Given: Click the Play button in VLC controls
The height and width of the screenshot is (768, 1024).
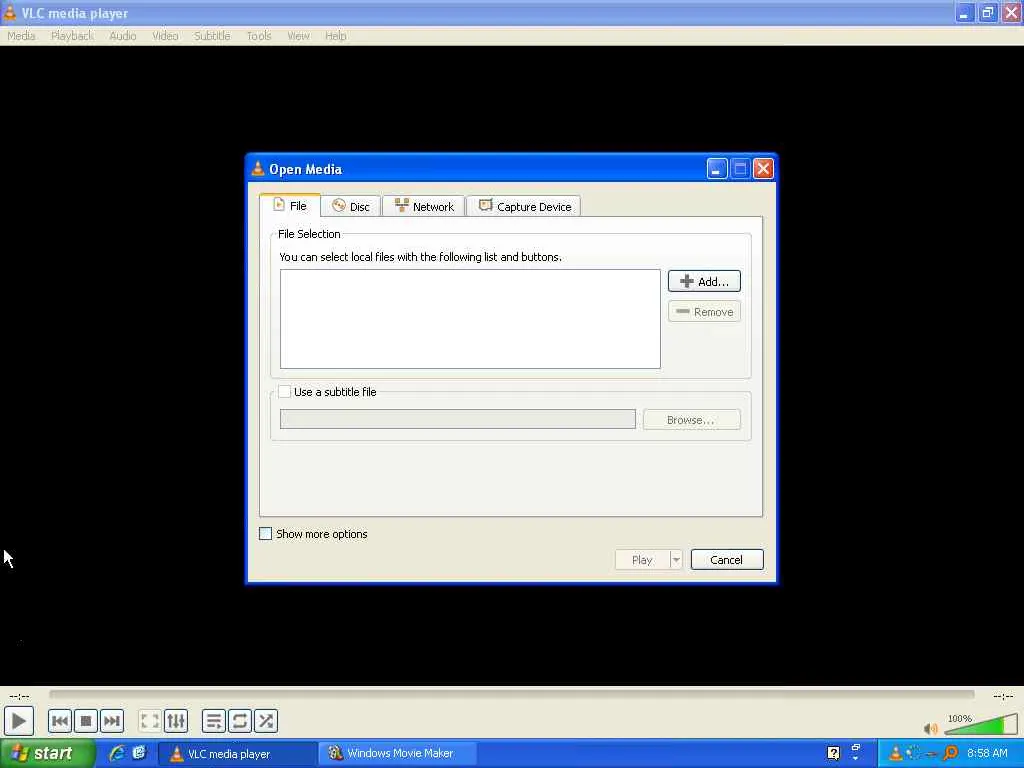Looking at the screenshot, I should (x=19, y=721).
